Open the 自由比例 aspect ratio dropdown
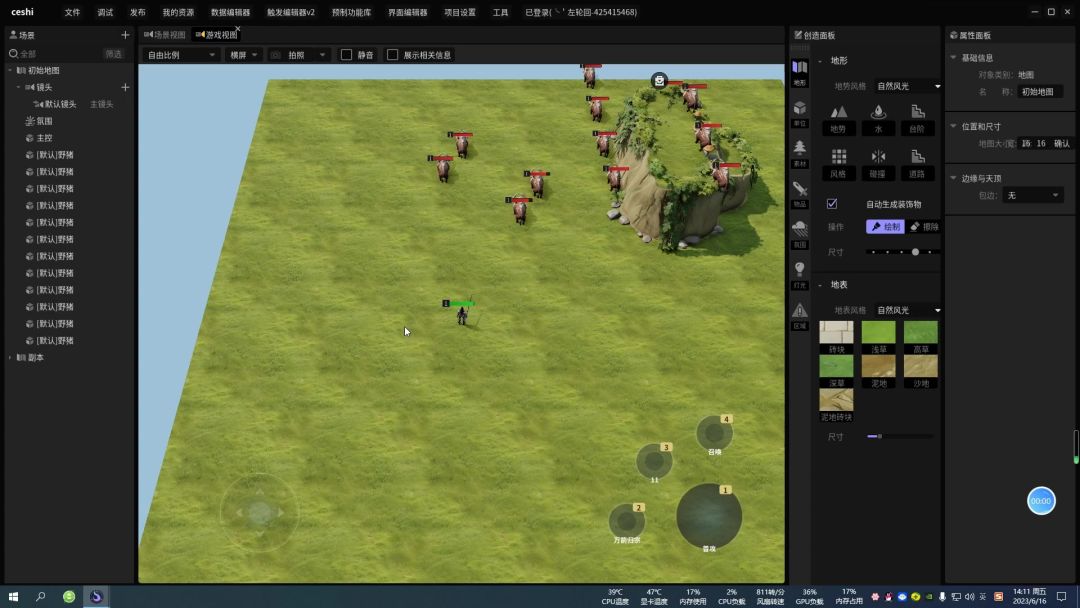 point(181,54)
